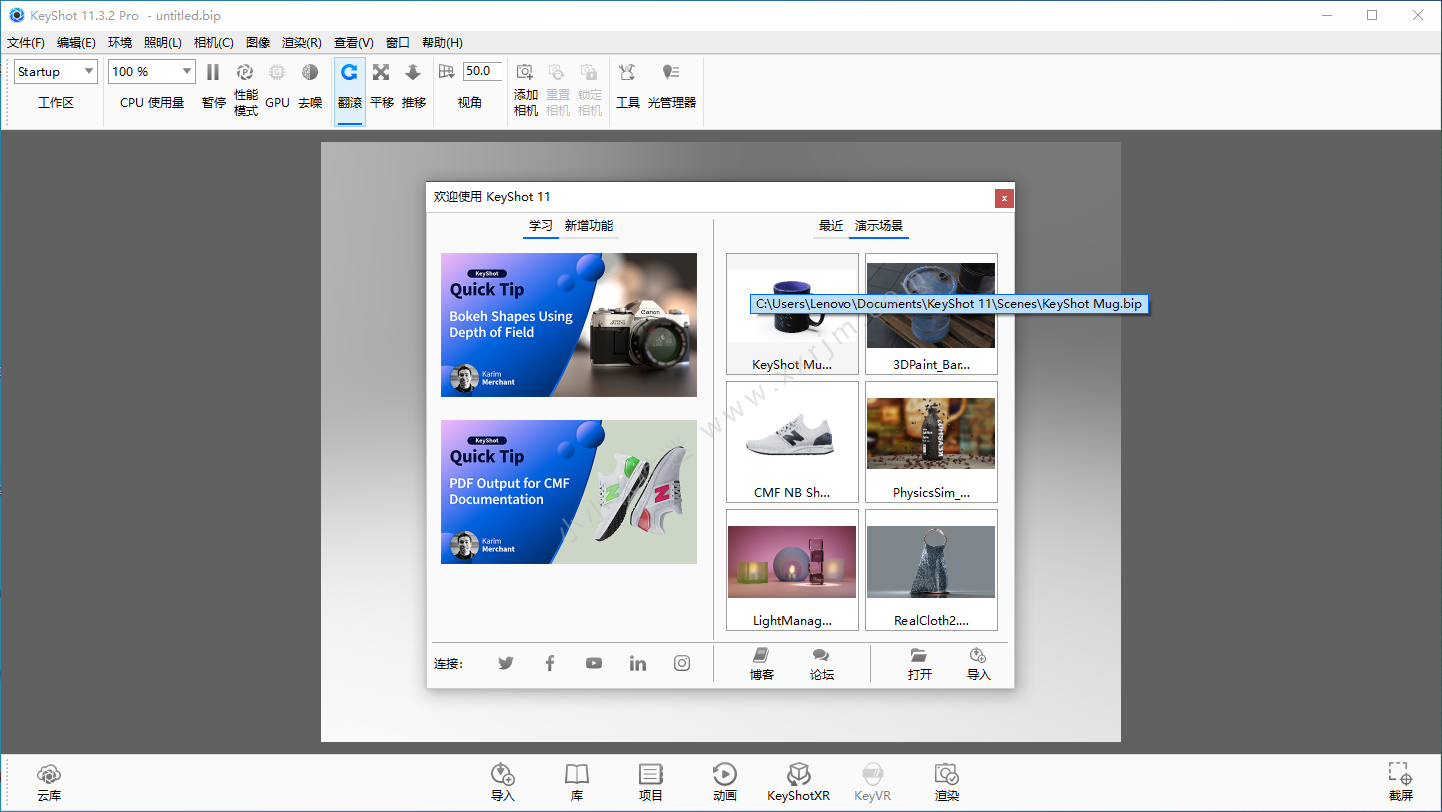Open the PhysicsSim demo scene

coord(931,442)
